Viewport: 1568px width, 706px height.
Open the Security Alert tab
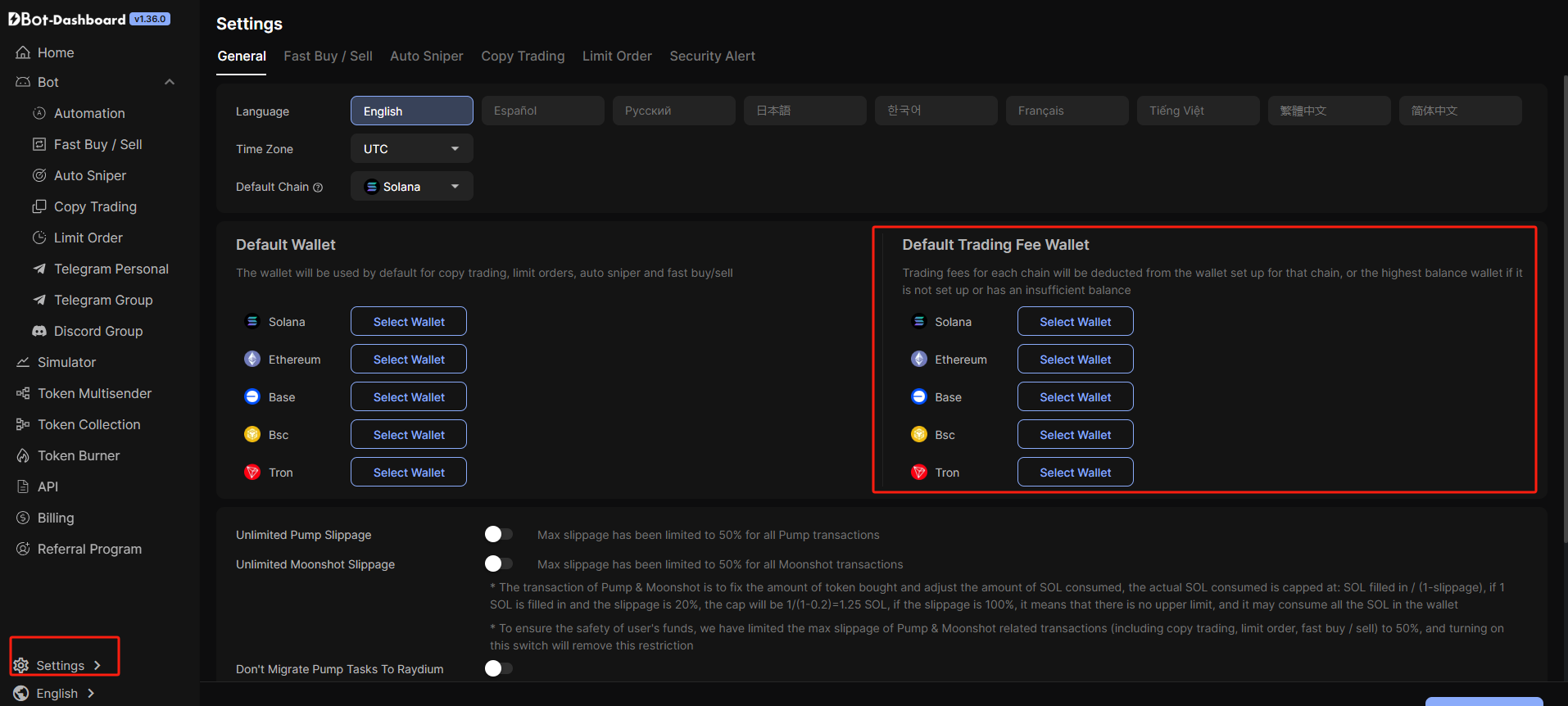pos(712,56)
